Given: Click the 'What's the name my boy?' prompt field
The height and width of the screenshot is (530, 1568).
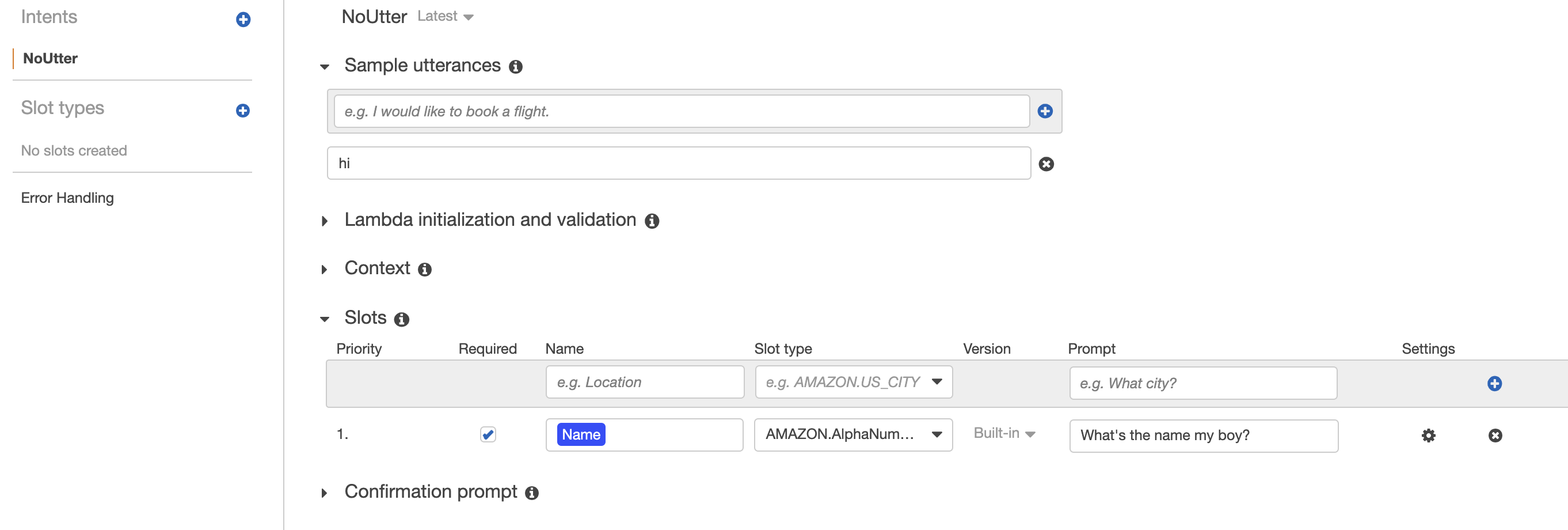Looking at the screenshot, I should pyautogui.click(x=1203, y=435).
